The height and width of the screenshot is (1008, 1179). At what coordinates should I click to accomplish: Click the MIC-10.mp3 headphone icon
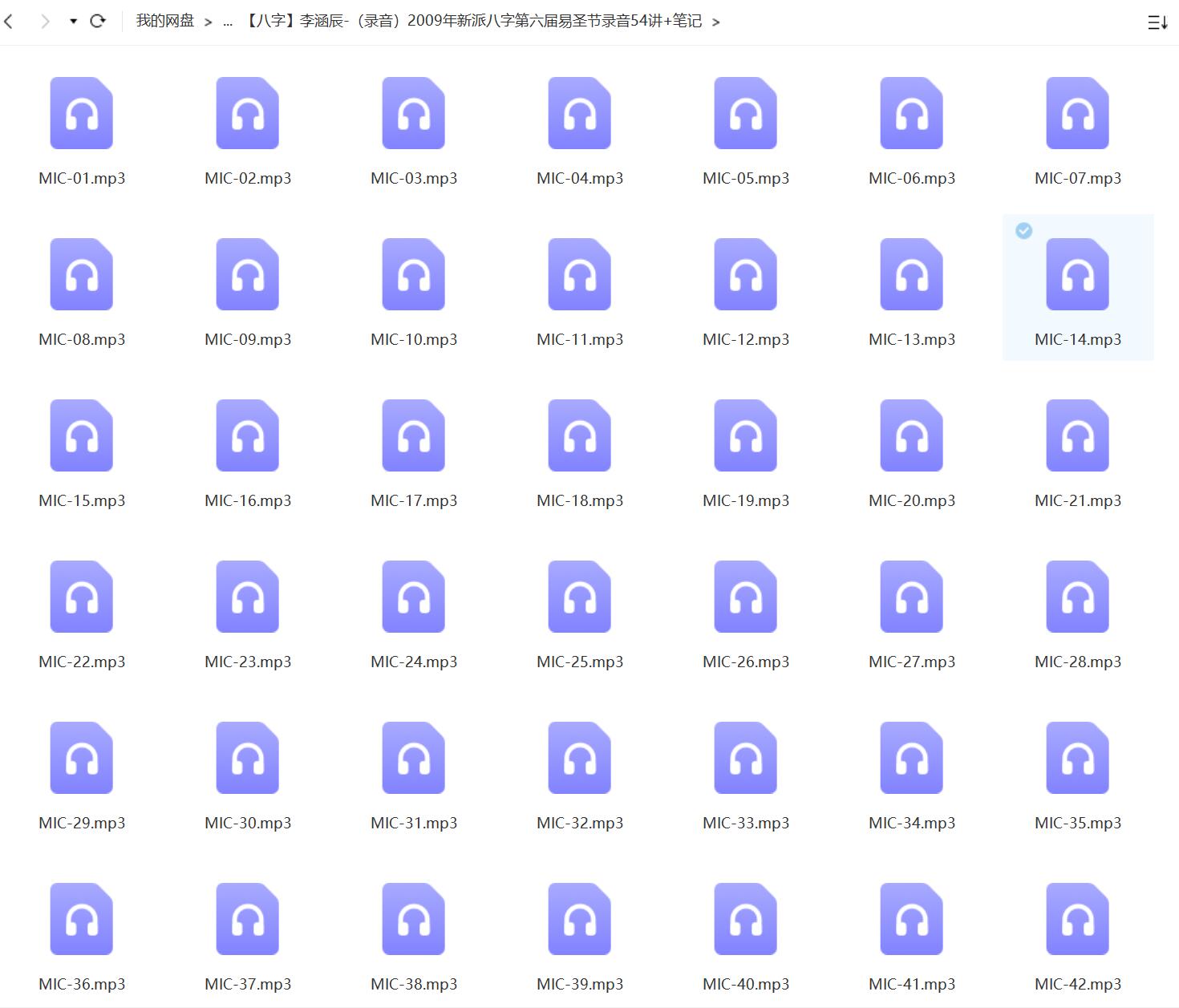point(414,275)
